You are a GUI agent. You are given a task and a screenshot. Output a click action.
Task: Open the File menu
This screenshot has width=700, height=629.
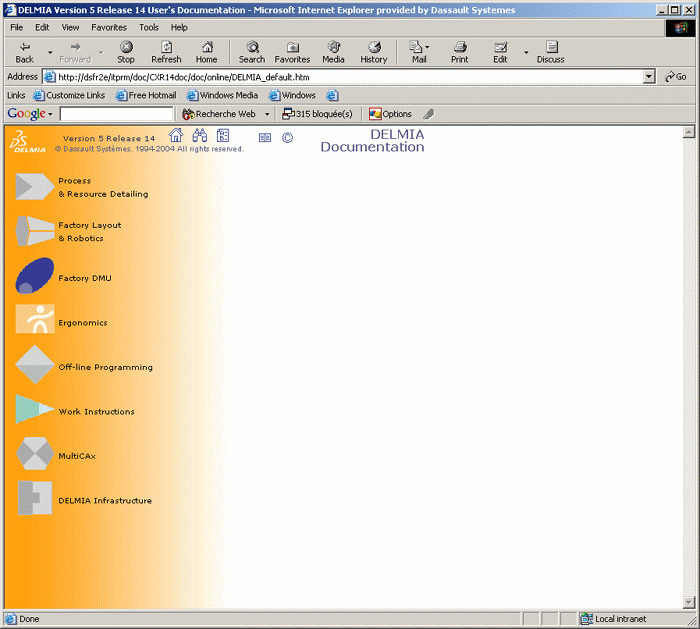pyautogui.click(x=17, y=27)
